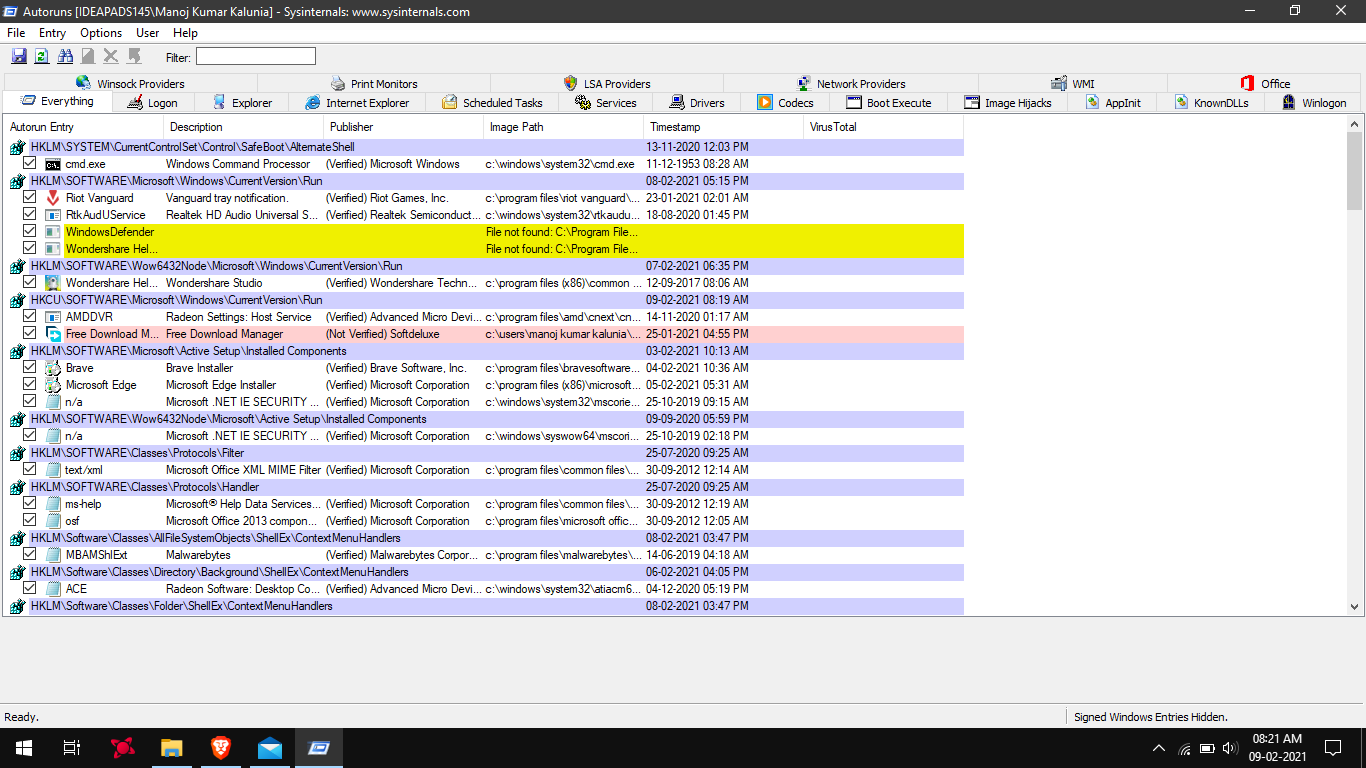The width and height of the screenshot is (1366, 768).
Task: Sort by the Image Path column header
Action: [x=563, y=127]
